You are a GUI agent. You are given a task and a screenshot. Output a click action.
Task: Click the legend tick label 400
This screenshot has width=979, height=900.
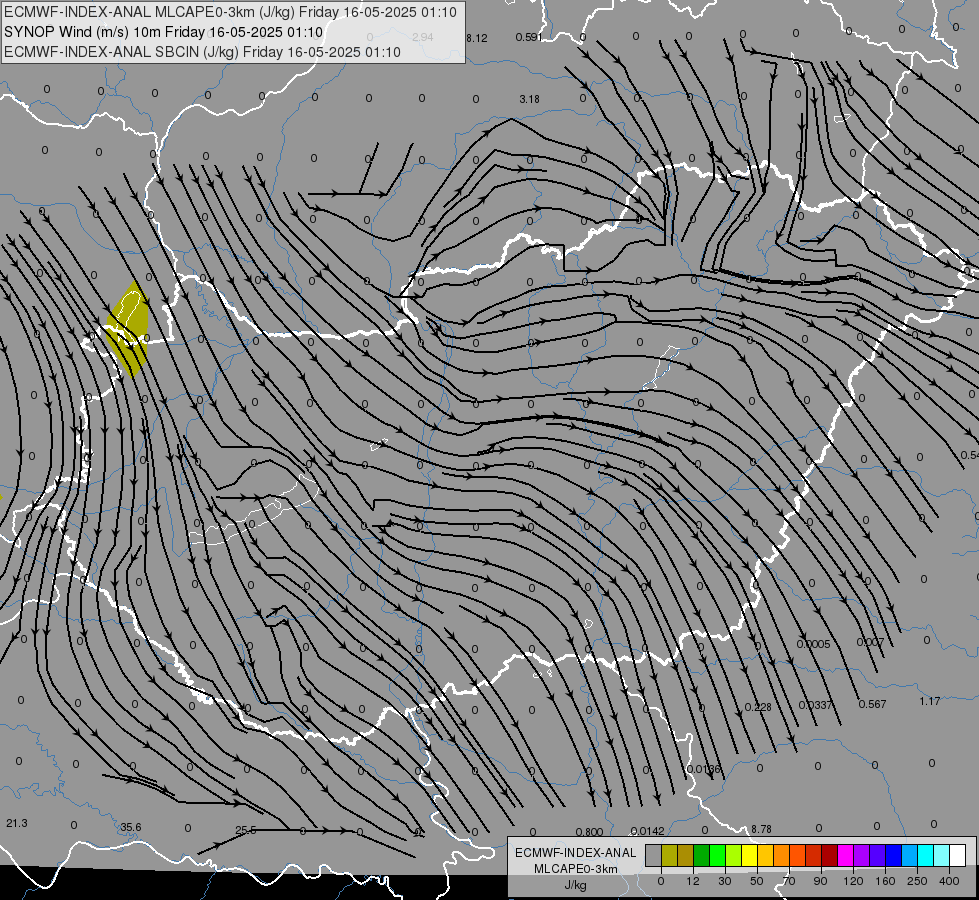pyautogui.click(x=949, y=881)
